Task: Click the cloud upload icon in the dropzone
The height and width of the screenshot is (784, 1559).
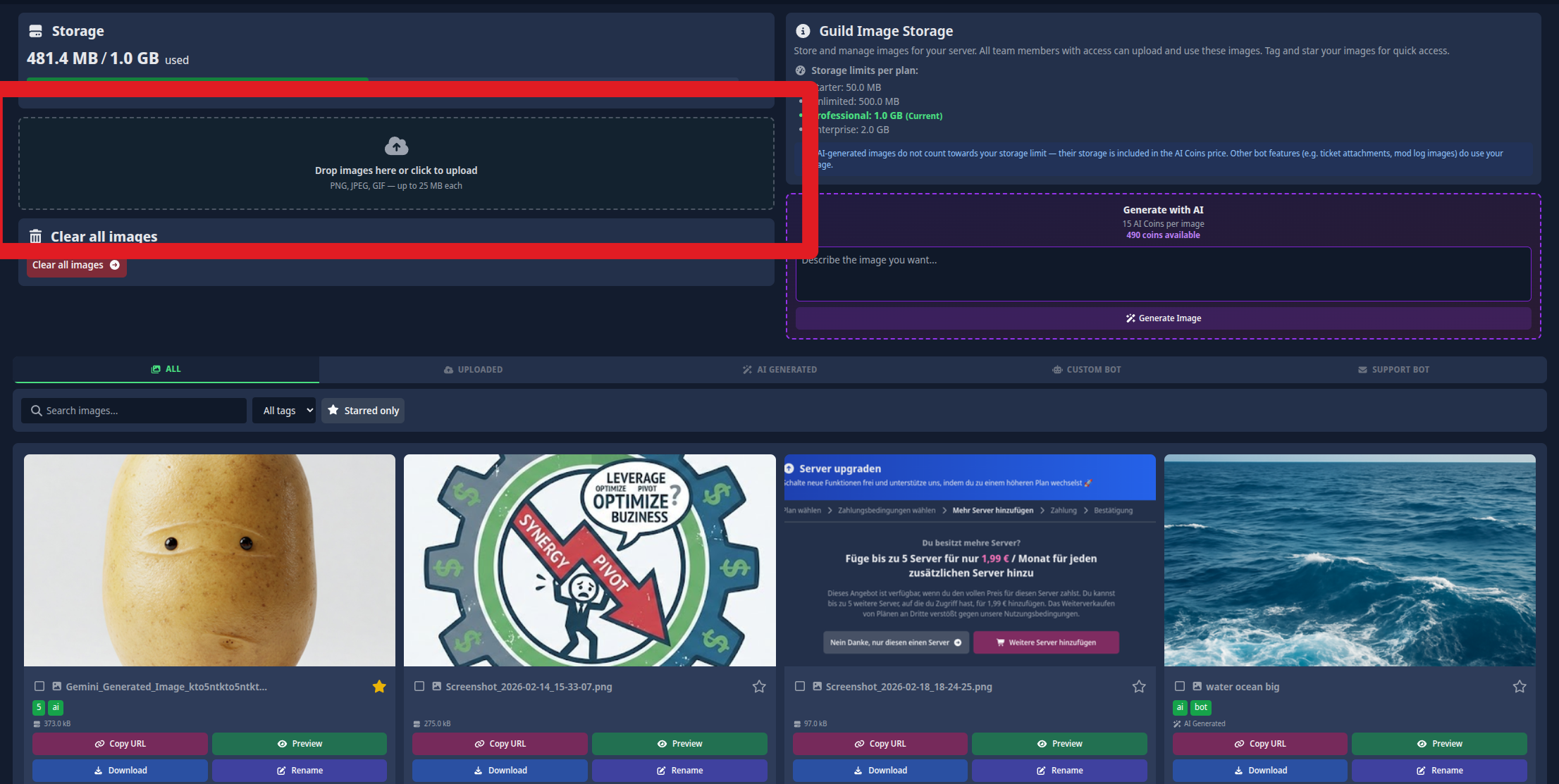Action: pos(397,146)
